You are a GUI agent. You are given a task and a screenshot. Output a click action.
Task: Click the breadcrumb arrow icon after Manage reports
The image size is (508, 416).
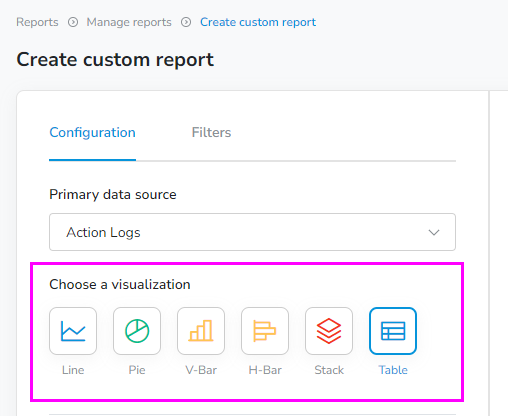pyautogui.click(x=186, y=22)
